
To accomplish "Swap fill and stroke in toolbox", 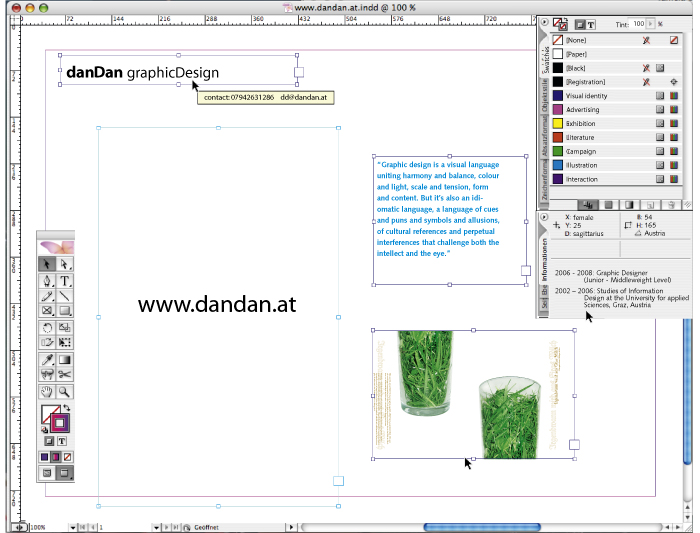I will 67,408.
